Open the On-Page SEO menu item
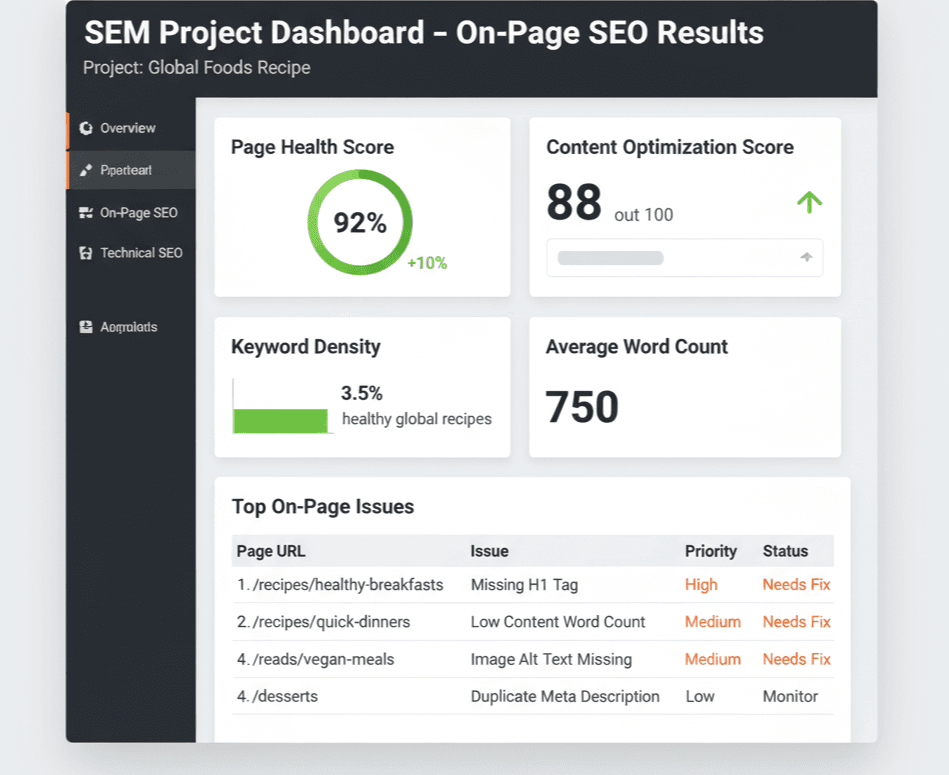The height and width of the screenshot is (775, 949). (138, 213)
